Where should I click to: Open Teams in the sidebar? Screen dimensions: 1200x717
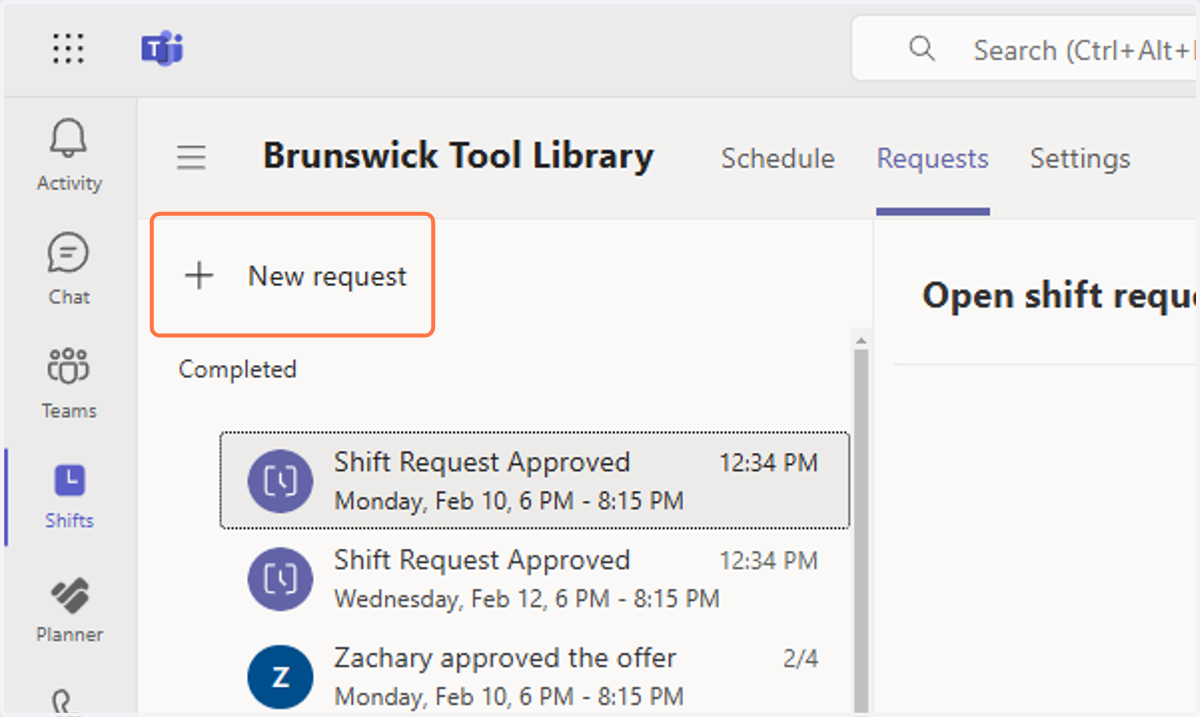point(69,382)
